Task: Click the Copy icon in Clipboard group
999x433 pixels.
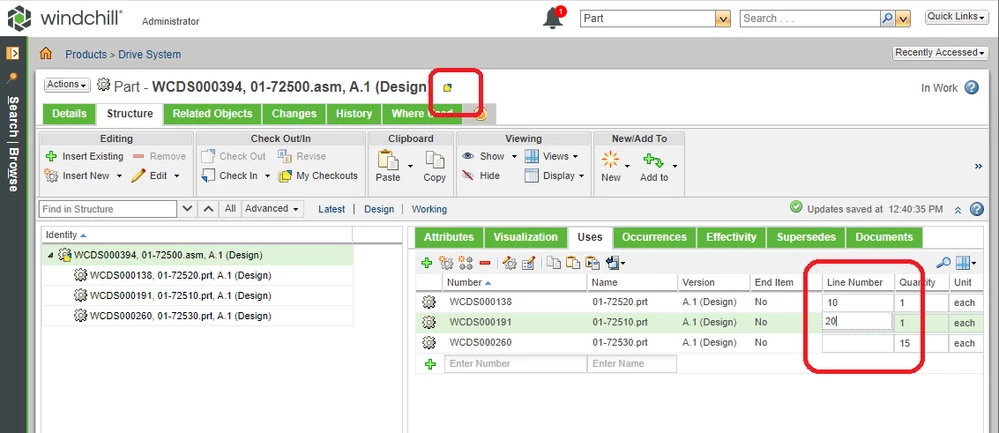Action: pyautogui.click(x=435, y=160)
